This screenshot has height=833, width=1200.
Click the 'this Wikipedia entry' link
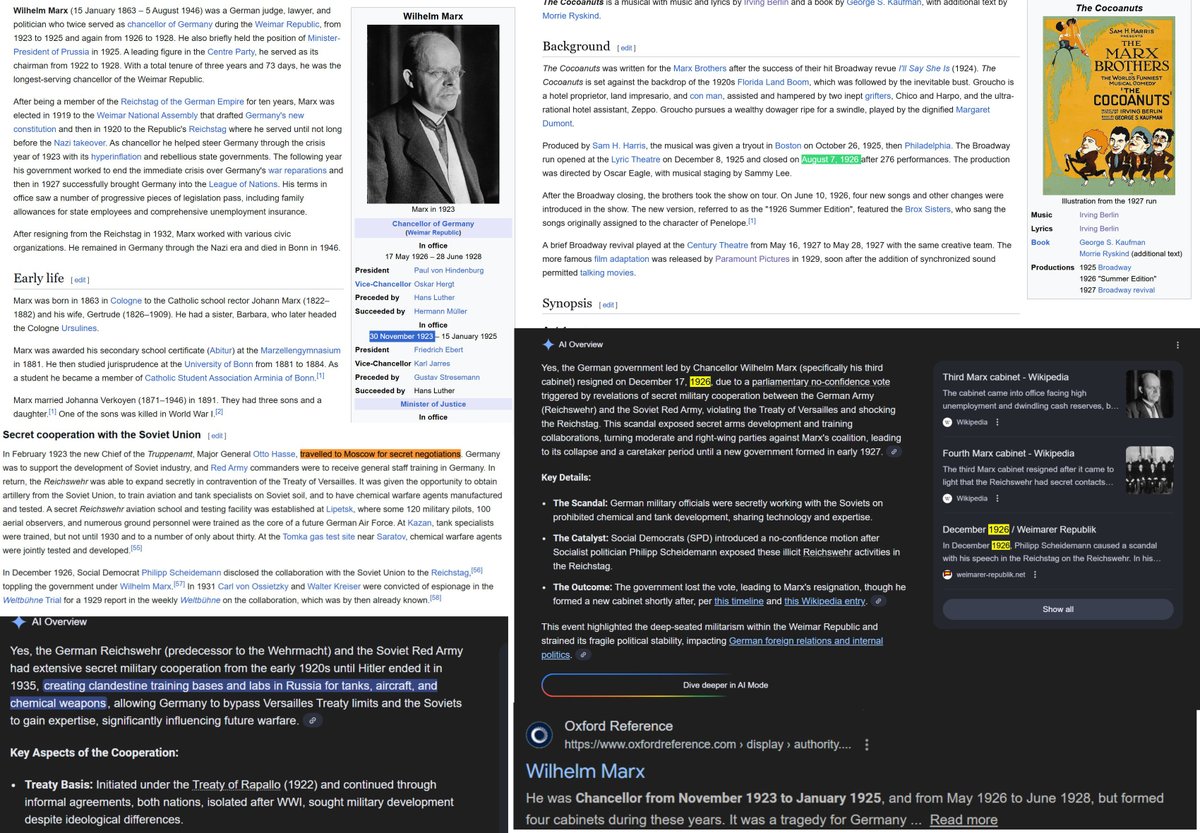click(x=826, y=601)
